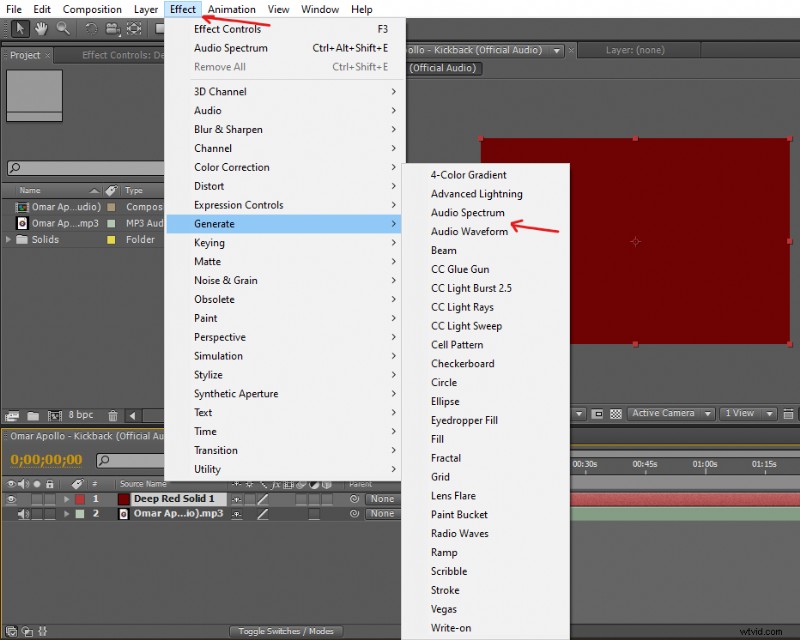Click the Toggle Switches / Modes button
The height and width of the screenshot is (640, 800).
[x=287, y=631]
